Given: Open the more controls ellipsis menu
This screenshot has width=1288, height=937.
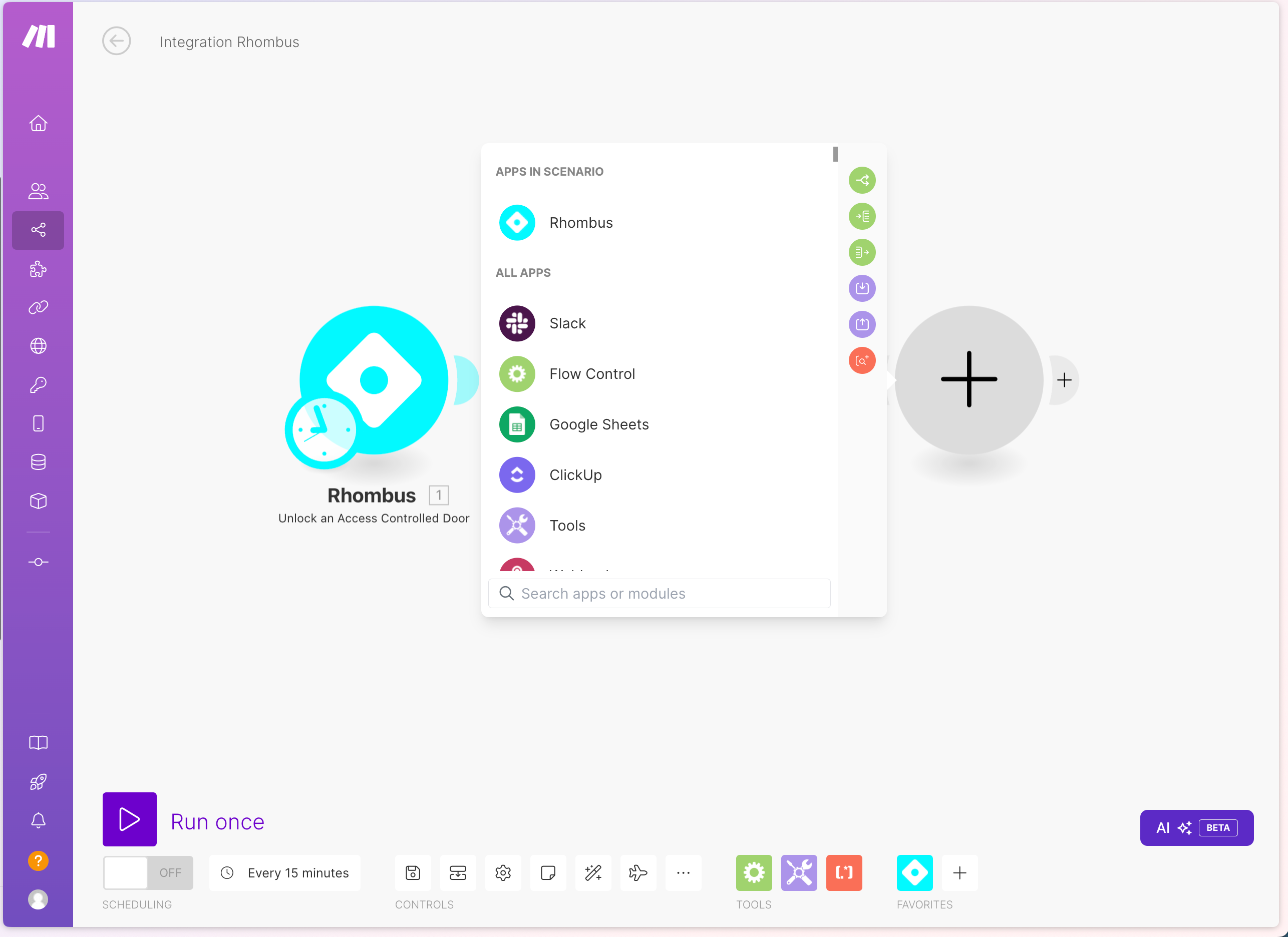Looking at the screenshot, I should coord(683,873).
